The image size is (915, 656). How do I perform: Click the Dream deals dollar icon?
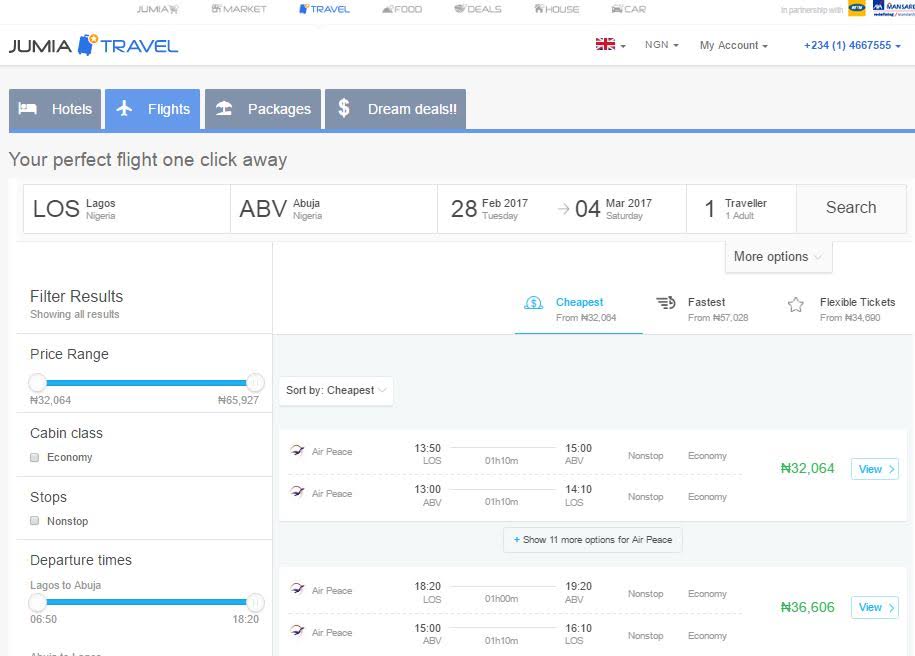coord(344,108)
